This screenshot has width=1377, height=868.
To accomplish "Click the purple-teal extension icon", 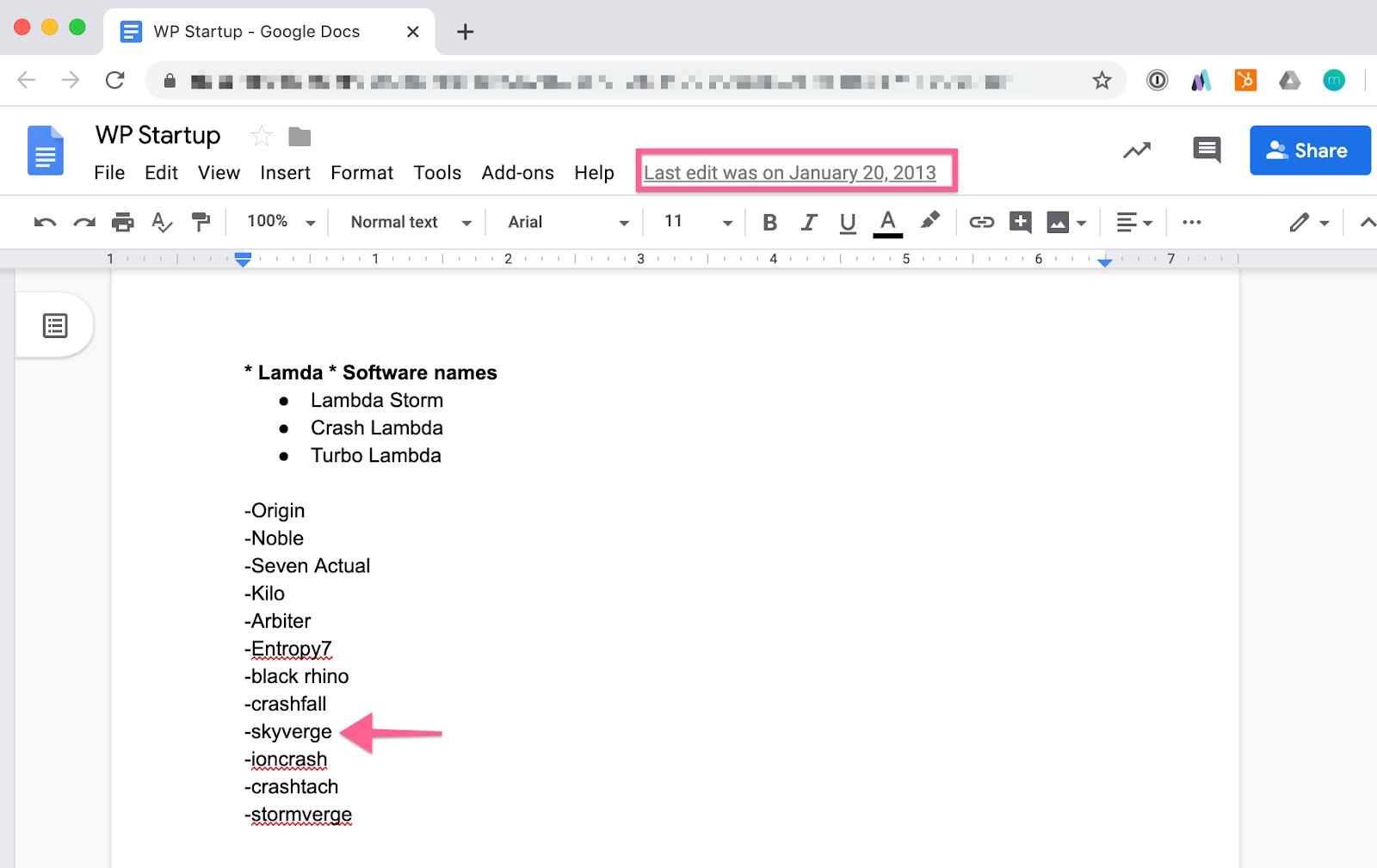I will [x=1201, y=81].
